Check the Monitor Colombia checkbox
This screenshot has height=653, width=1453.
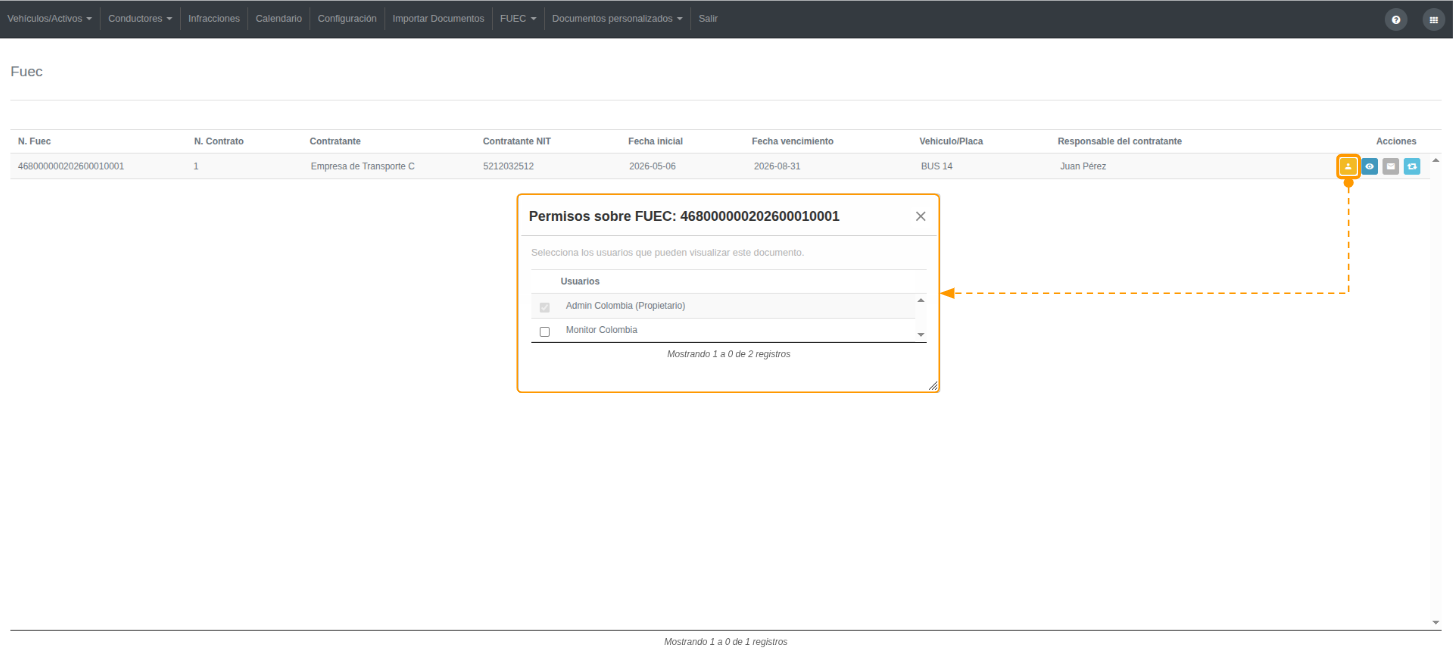pyautogui.click(x=545, y=331)
